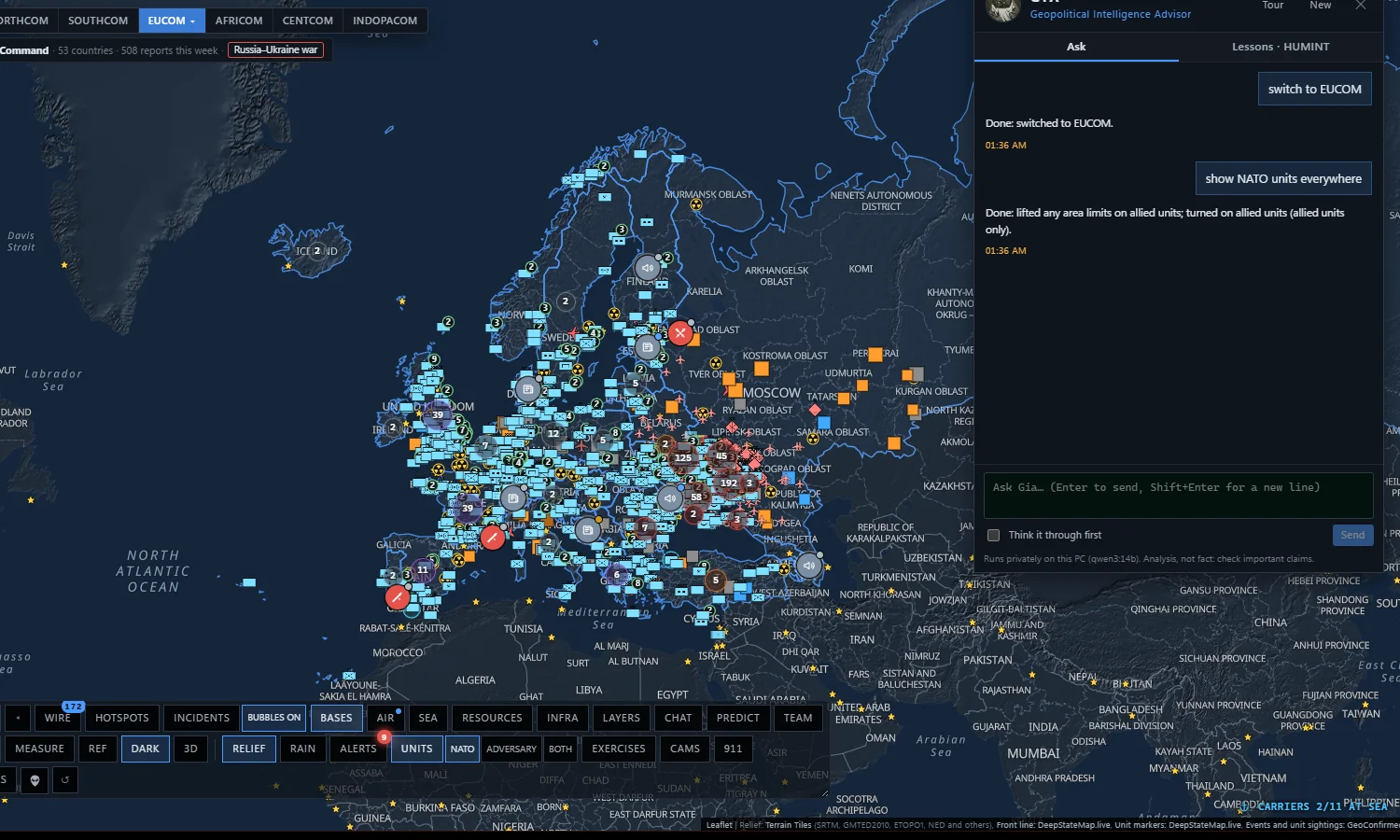Enable the Think it through first checkbox
The image size is (1400, 840).
click(994, 535)
